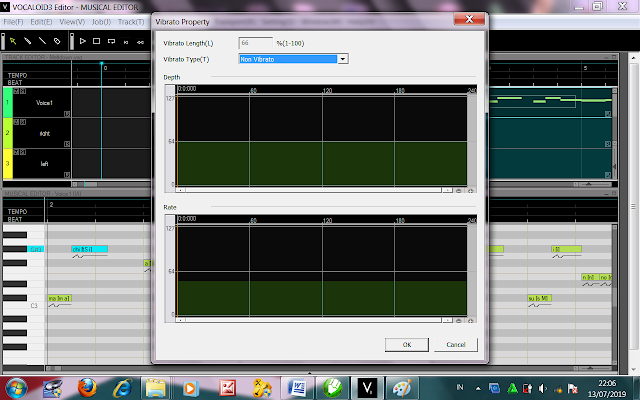
Task: Toggle the loop playback icon
Action: pyautogui.click(x=111, y=41)
